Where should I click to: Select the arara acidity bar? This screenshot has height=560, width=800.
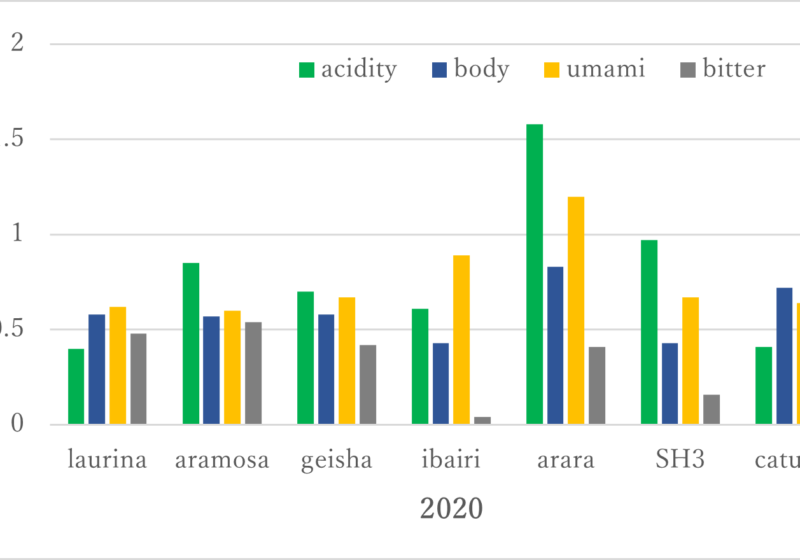tap(534, 274)
